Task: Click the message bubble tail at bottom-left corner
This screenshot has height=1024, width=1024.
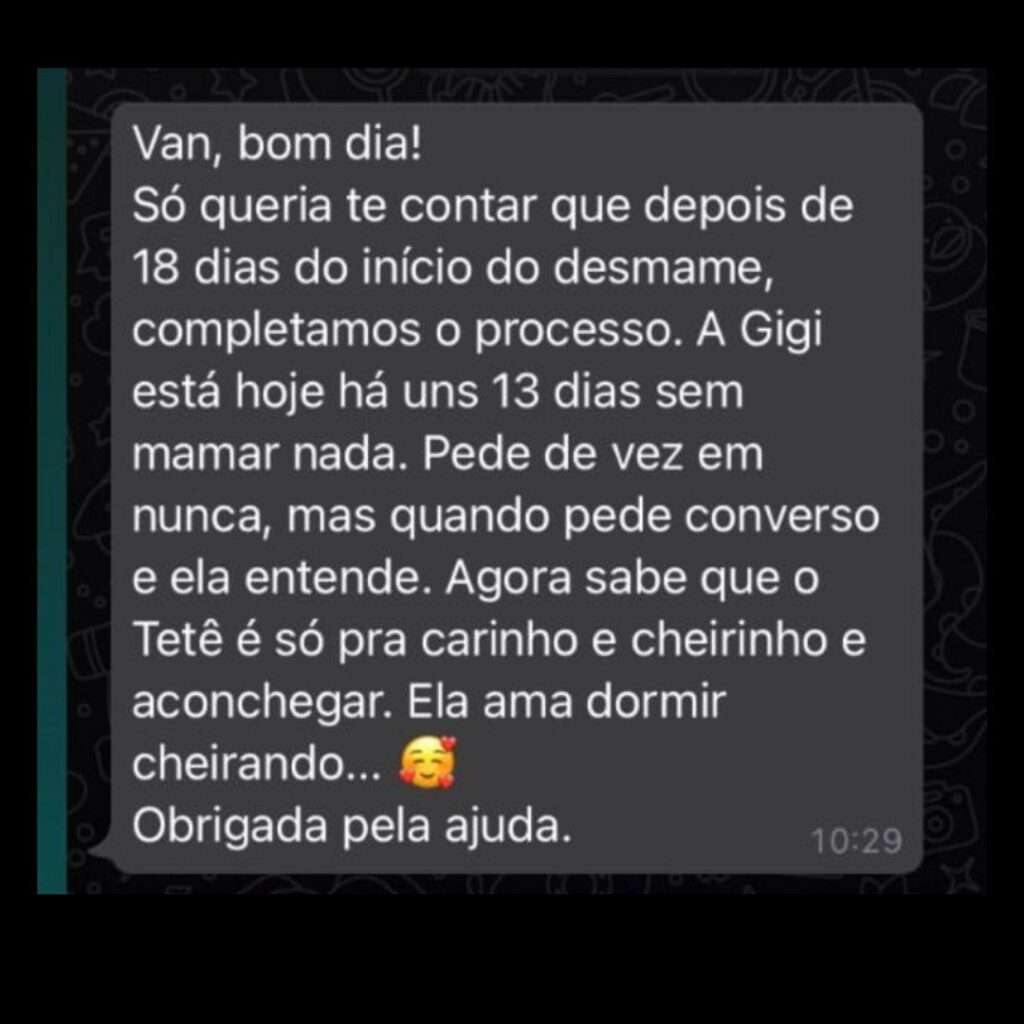Action: pos(101,852)
